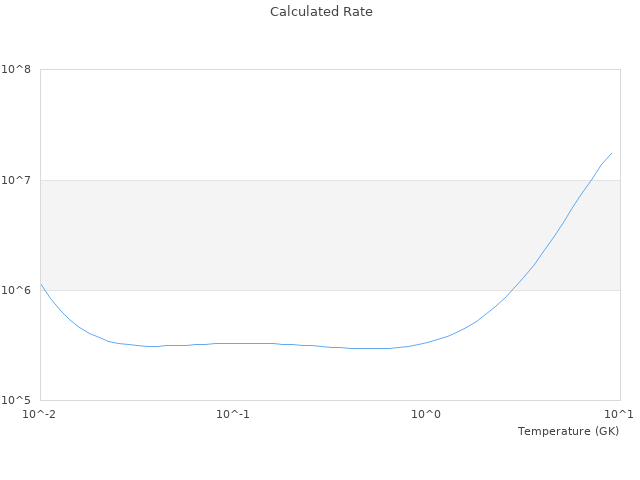Image resolution: width=640 pixels, height=480 pixels.
Task: Click the "Temperature (GK)" axis title
Action: tap(568, 431)
